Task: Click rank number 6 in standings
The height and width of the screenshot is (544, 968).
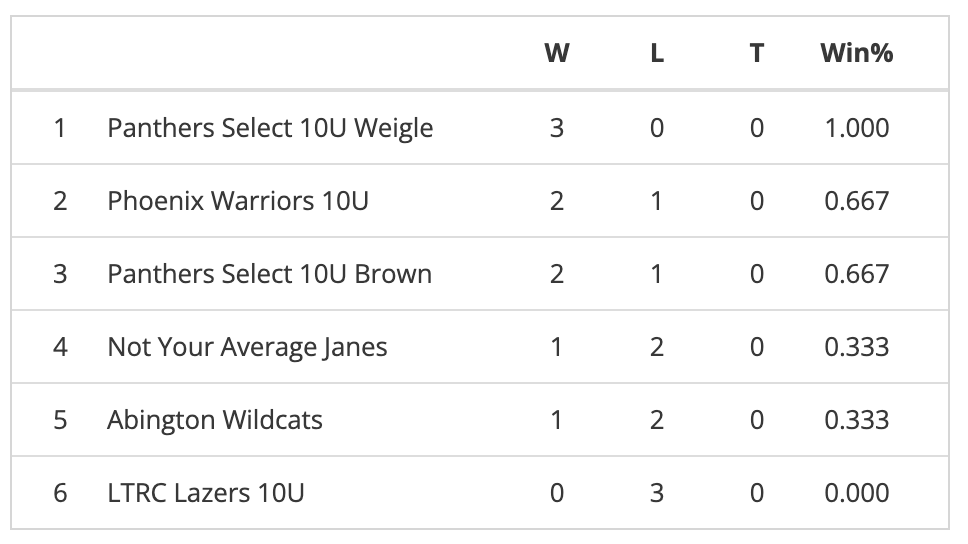Action: click(x=60, y=493)
